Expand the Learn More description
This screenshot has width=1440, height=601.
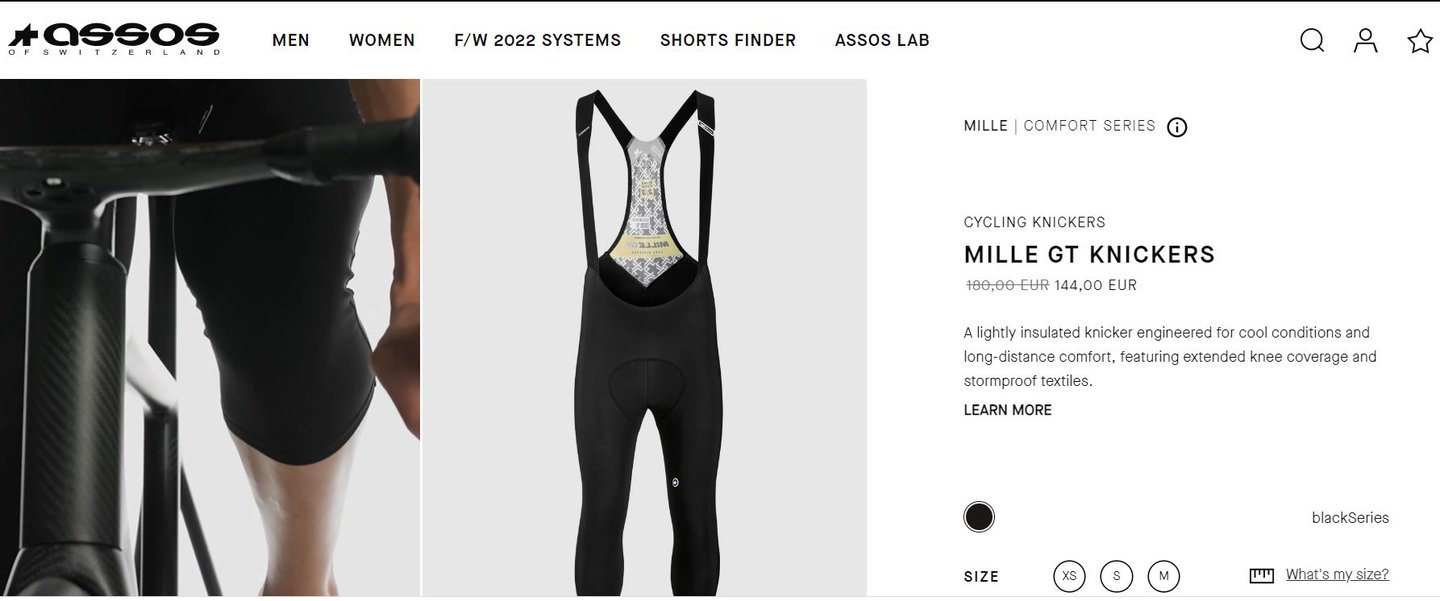click(x=1007, y=410)
